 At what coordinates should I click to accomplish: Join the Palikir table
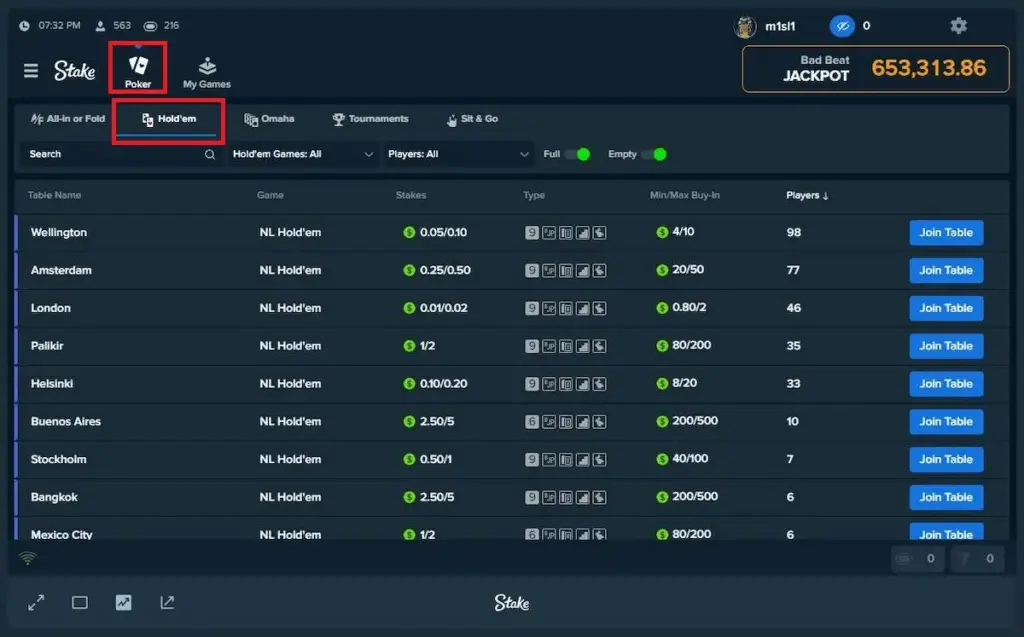click(x=946, y=346)
